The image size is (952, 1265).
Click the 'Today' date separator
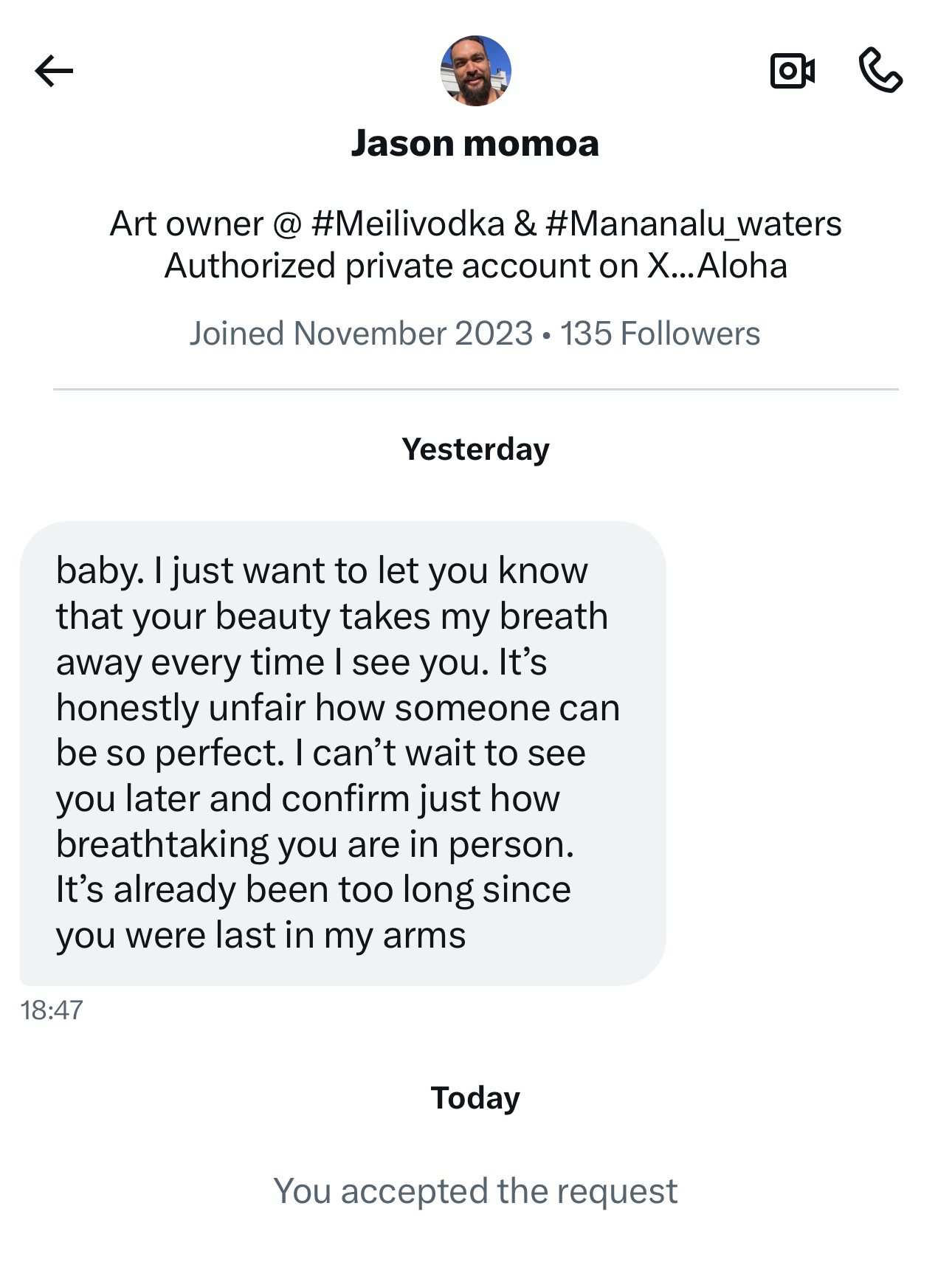click(x=475, y=1097)
